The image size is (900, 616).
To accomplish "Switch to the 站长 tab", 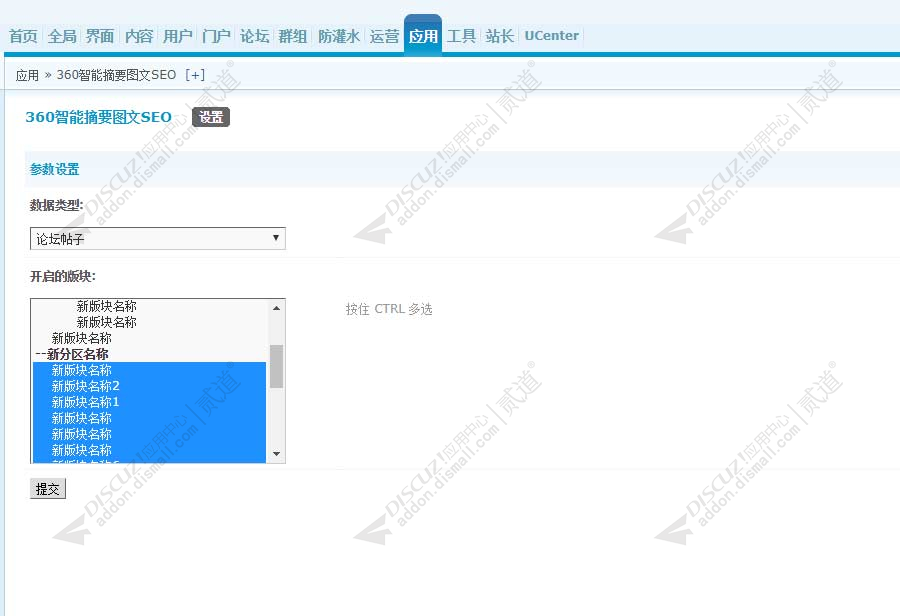I will 499,36.
